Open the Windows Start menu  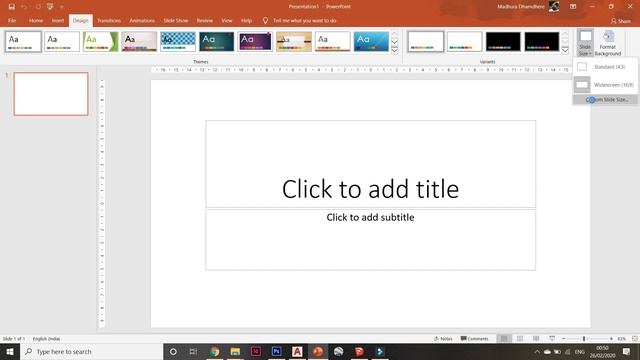coord(10,351)
